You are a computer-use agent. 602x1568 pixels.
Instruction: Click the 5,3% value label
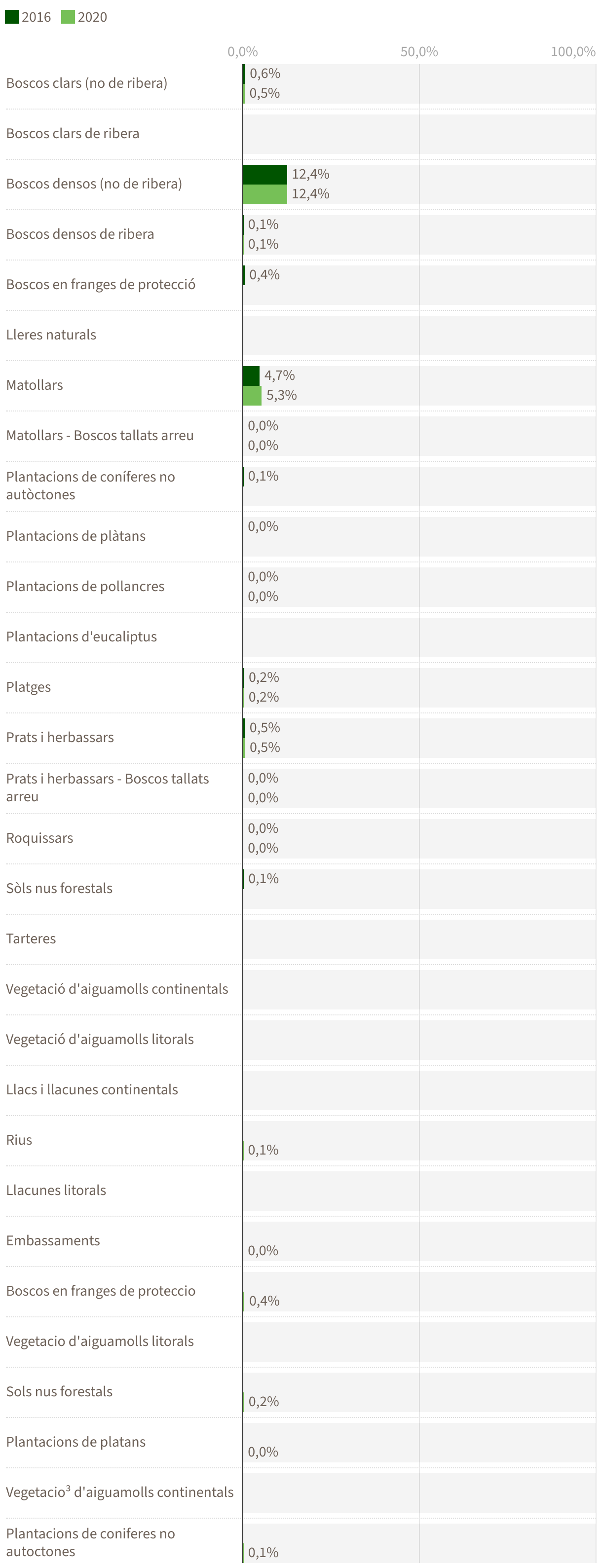[x=281, y=396]
